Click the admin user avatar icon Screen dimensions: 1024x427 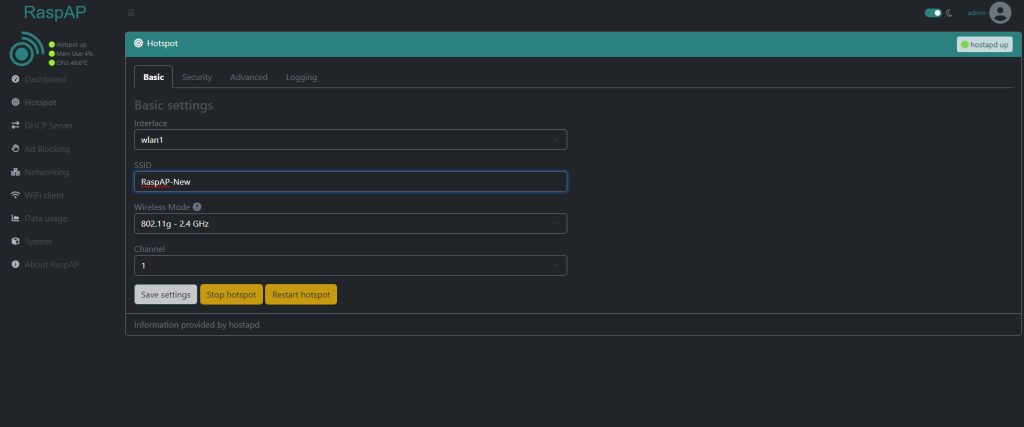pyautogui.click(x=1000, y=13)
